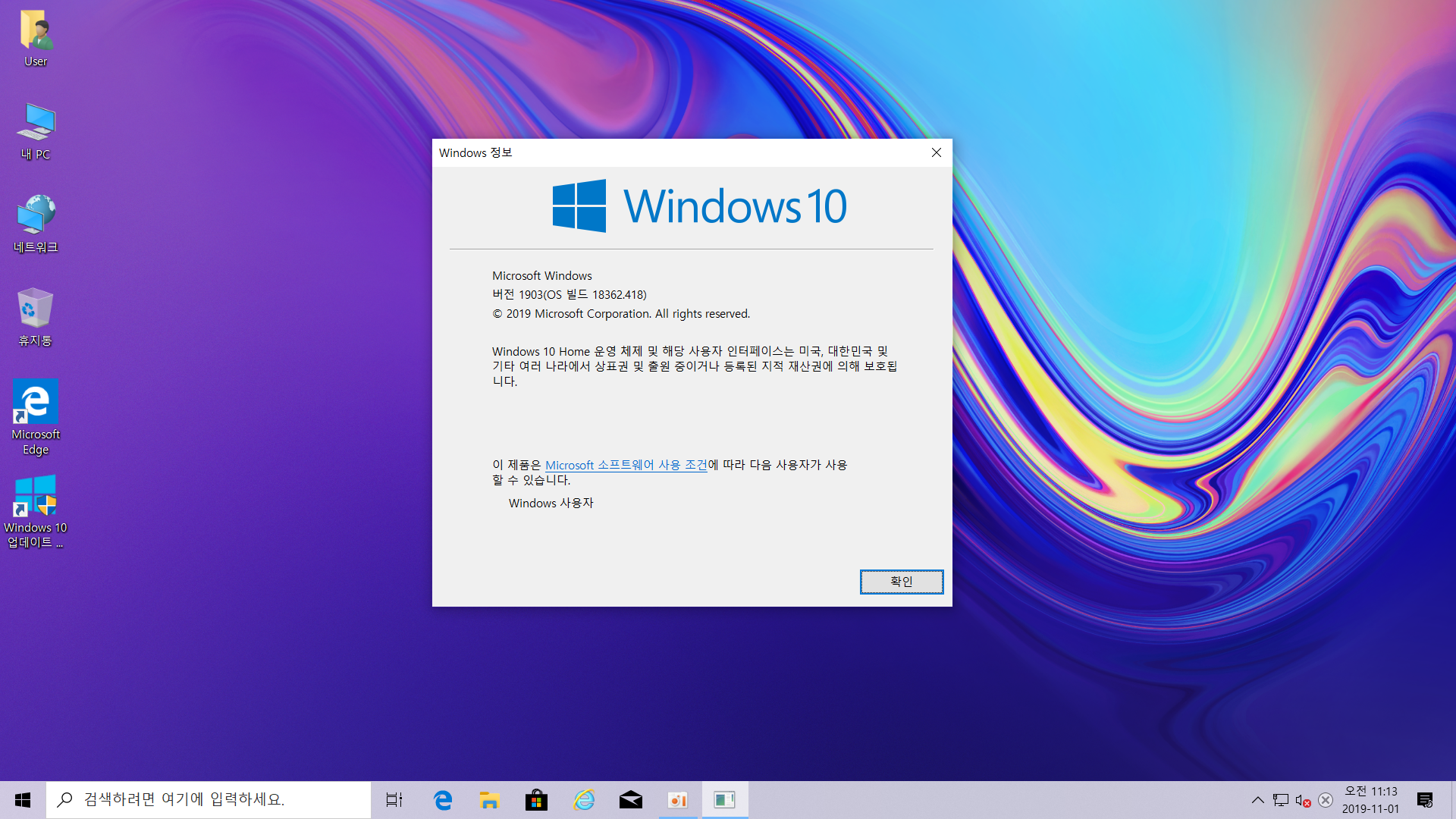
Task: Open Microsoft Store from taskbar
Action: tap(536, 800)
